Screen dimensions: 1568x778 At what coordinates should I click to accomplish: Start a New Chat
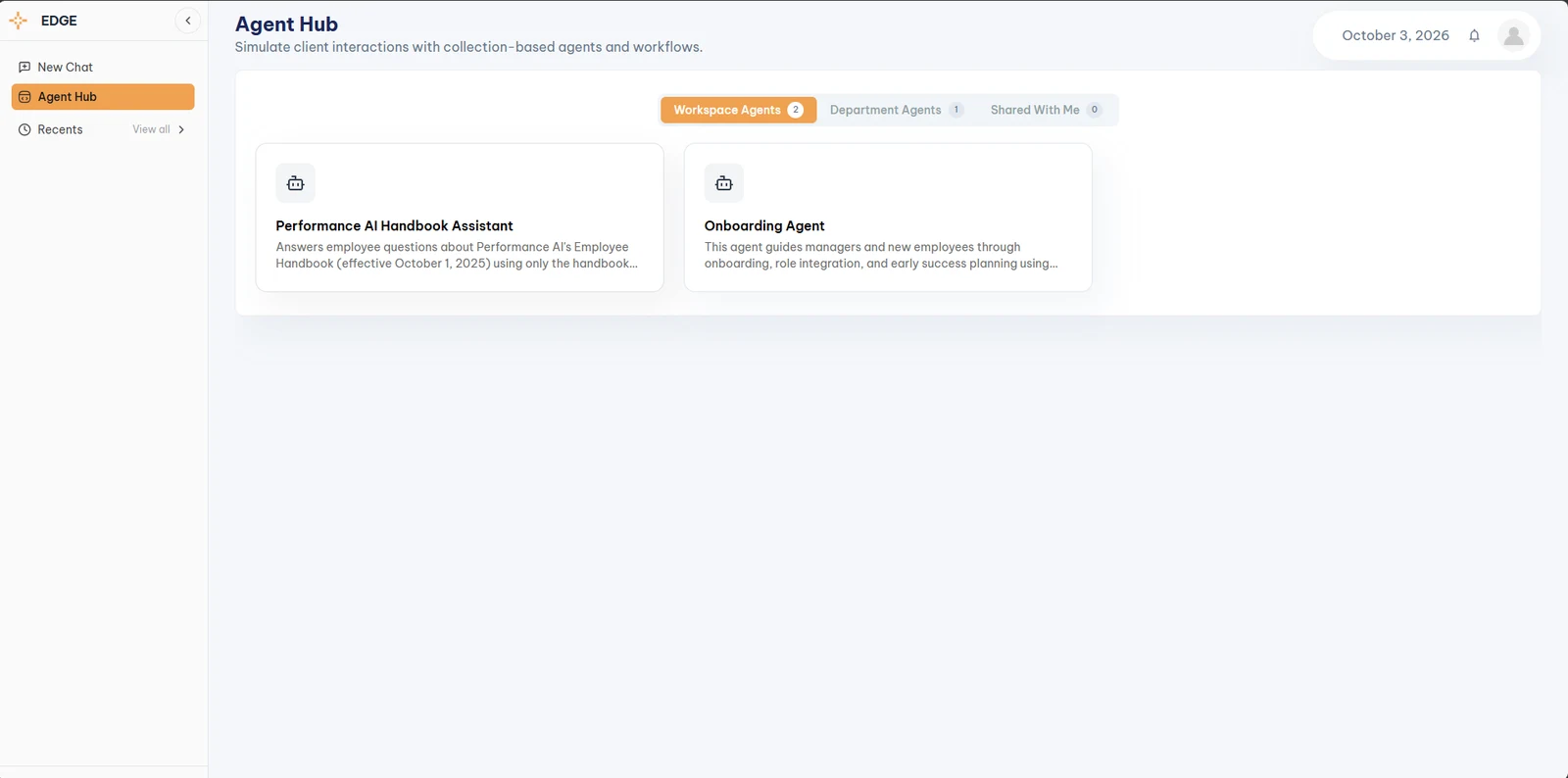(103, 67)
